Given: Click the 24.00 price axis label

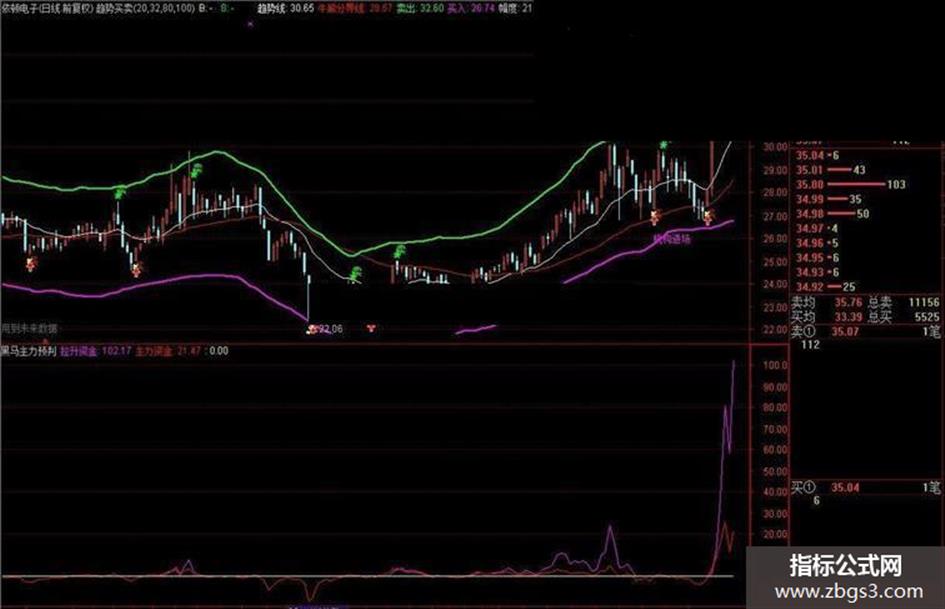Looking at the screenshot, I should coord(775,284).
